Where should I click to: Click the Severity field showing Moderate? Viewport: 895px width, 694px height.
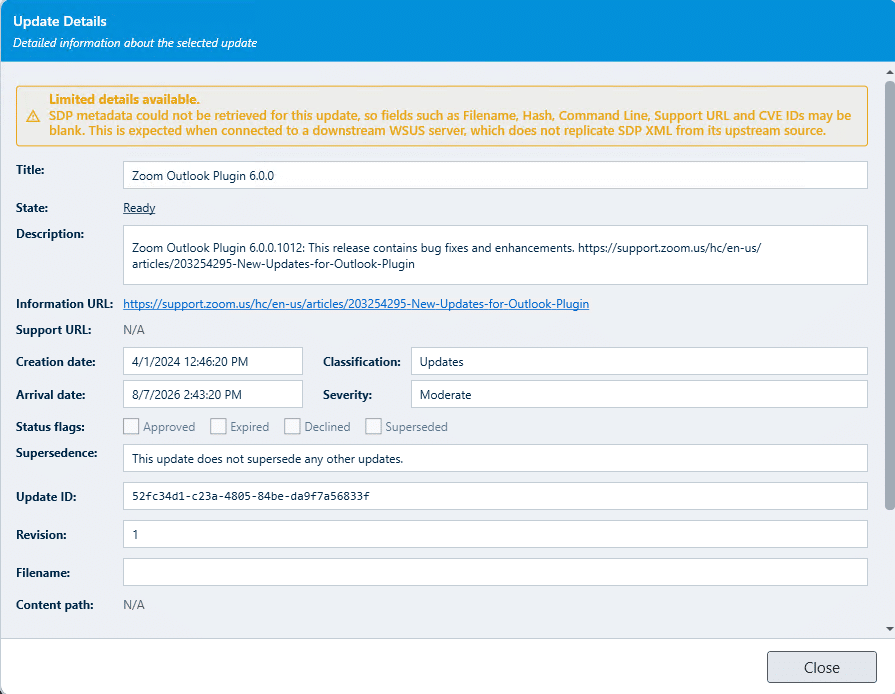[639, 394]
